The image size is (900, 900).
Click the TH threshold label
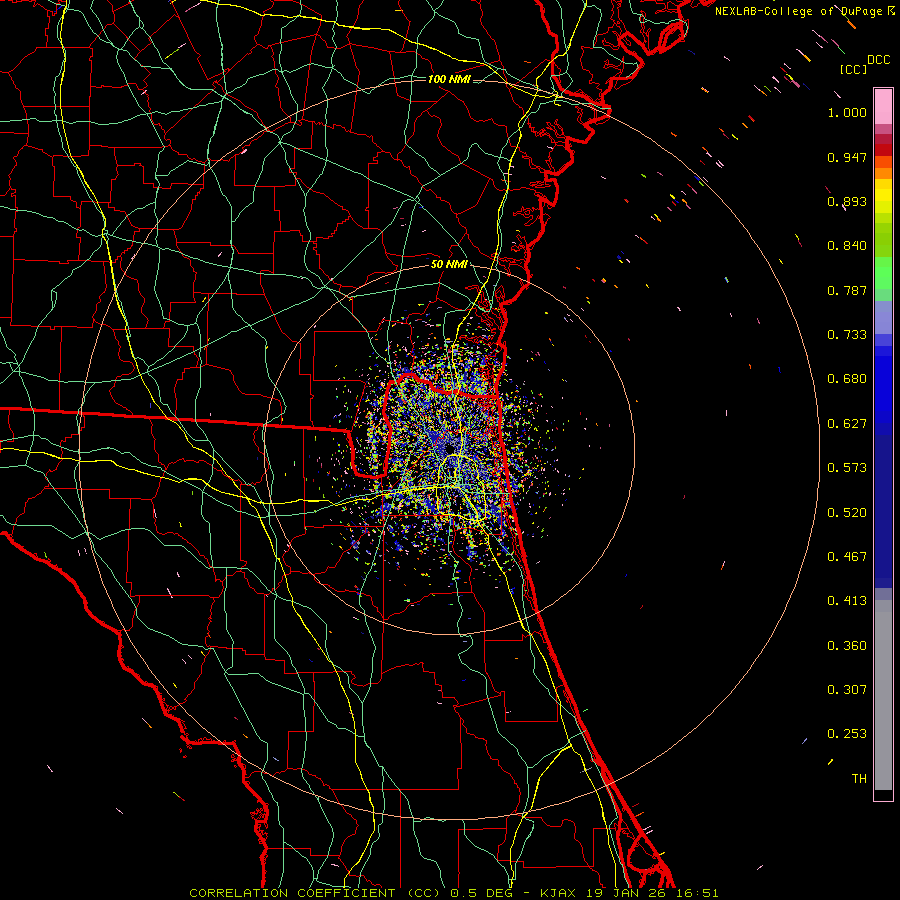click(859, 779)
